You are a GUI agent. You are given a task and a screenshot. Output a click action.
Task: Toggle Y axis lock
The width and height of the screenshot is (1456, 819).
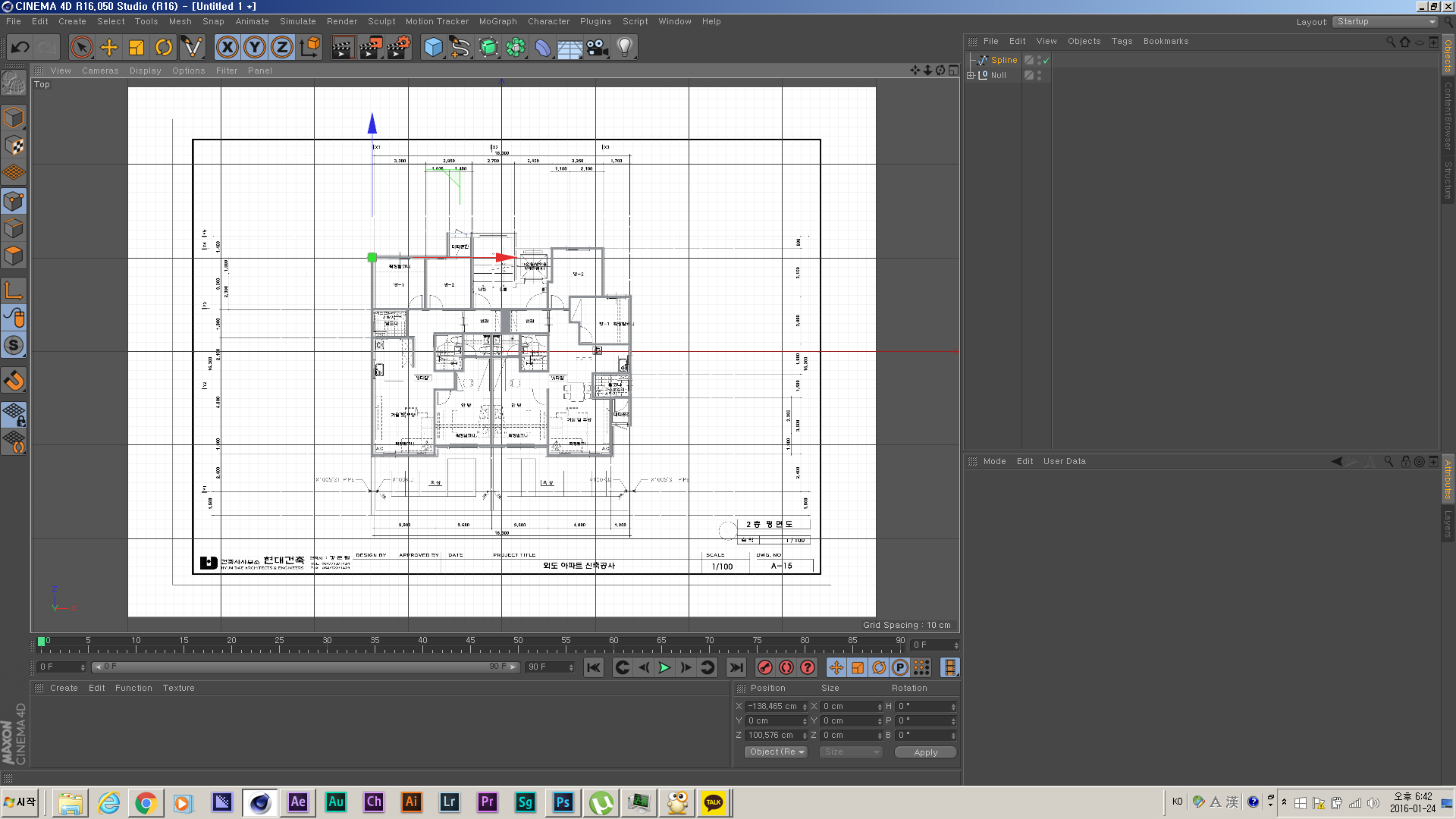(x=255, y=47)
